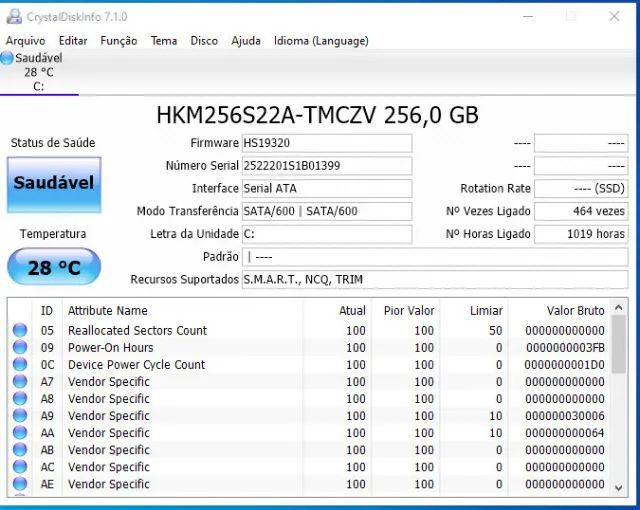The height and width of the screenshot is (510, 640).
Task: Click status orb for Power-On Hours row
Action: tap(20, 347)
